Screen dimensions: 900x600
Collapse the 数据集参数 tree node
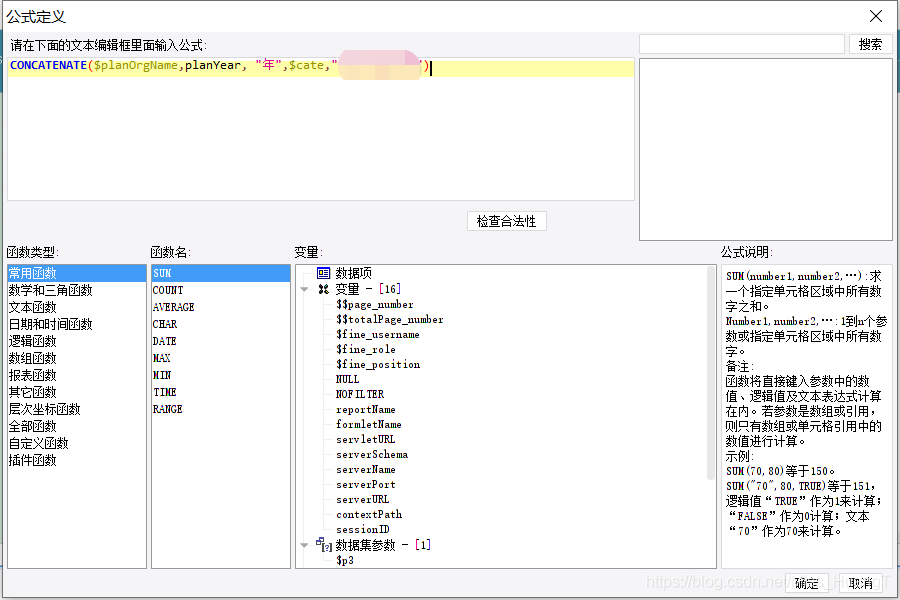coord(305,545)
